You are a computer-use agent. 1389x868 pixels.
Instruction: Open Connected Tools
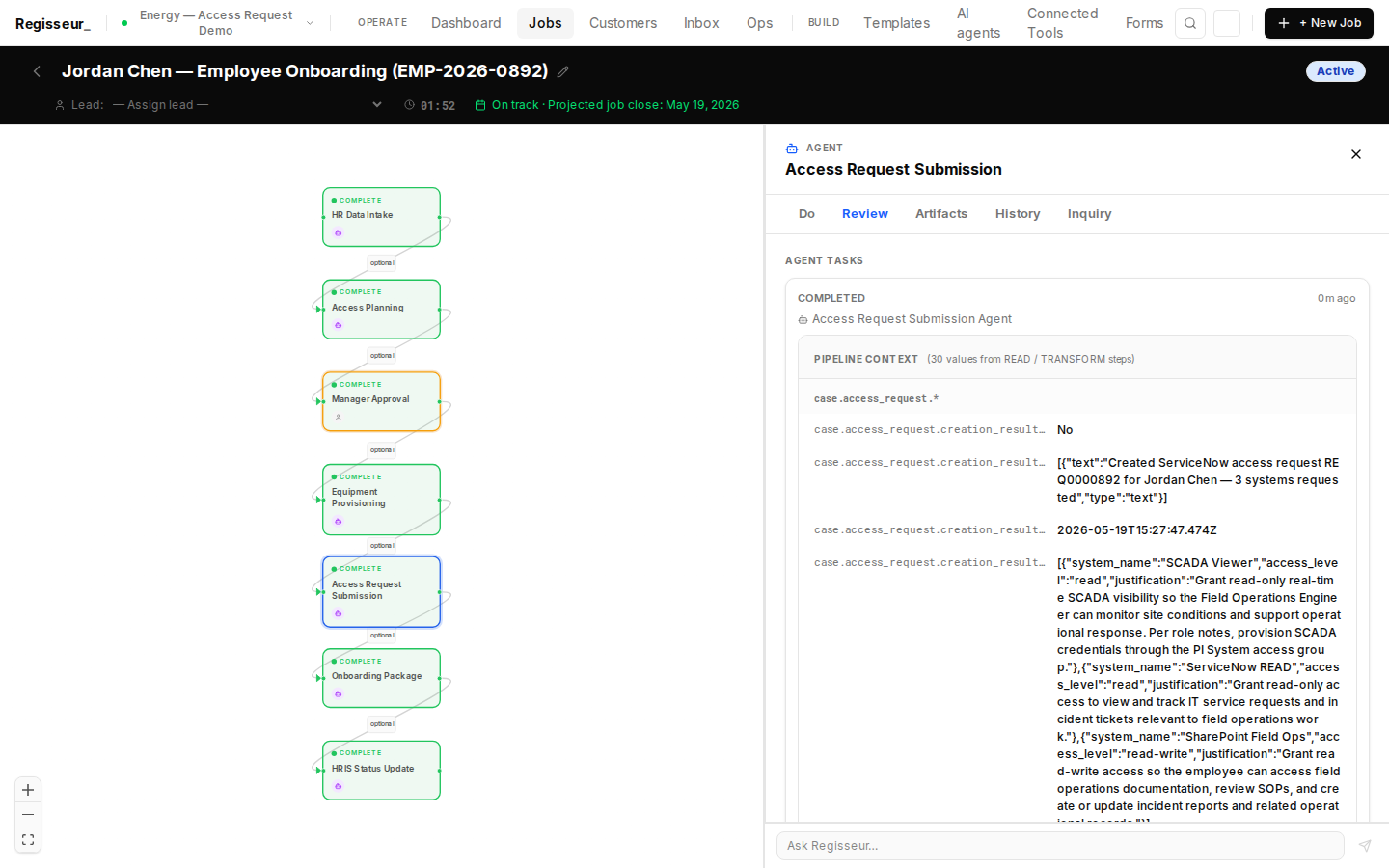[1062, 23]
